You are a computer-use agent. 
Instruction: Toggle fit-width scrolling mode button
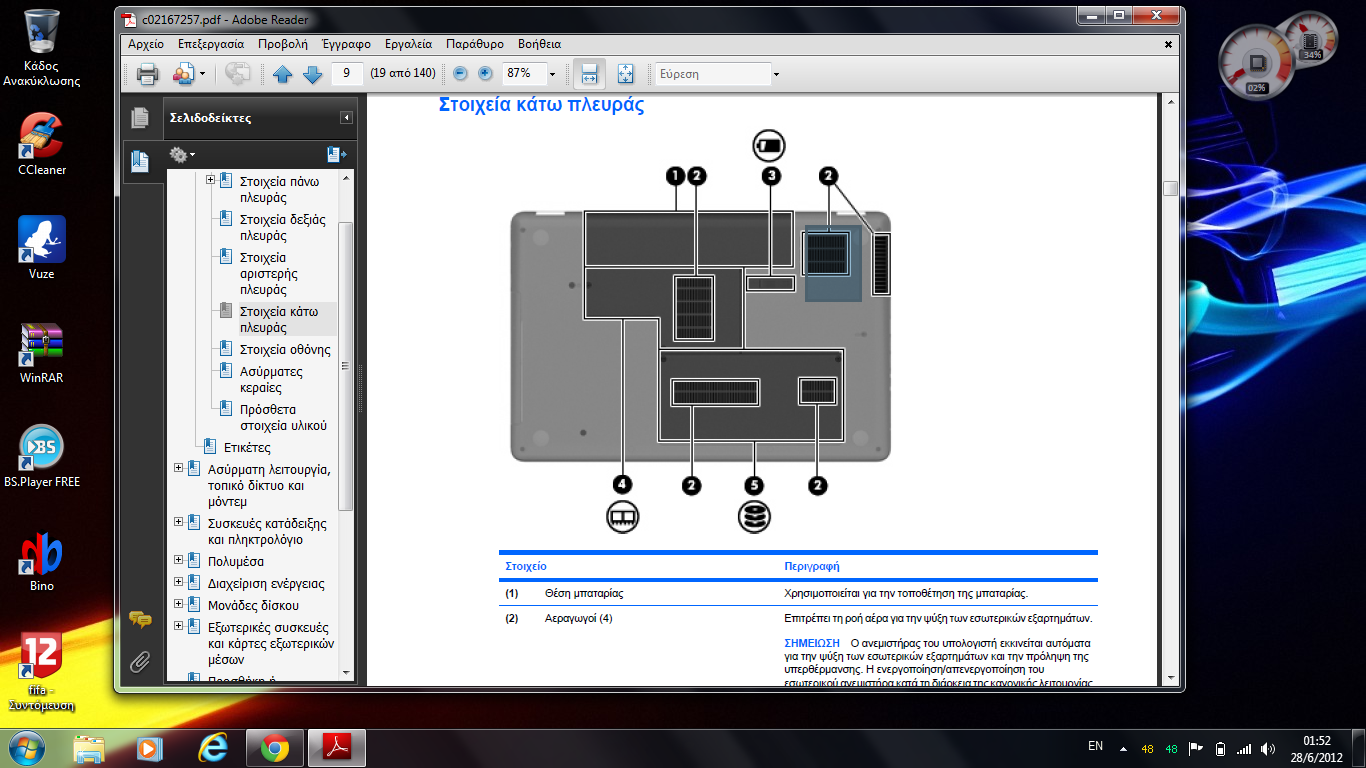point(589,74)
